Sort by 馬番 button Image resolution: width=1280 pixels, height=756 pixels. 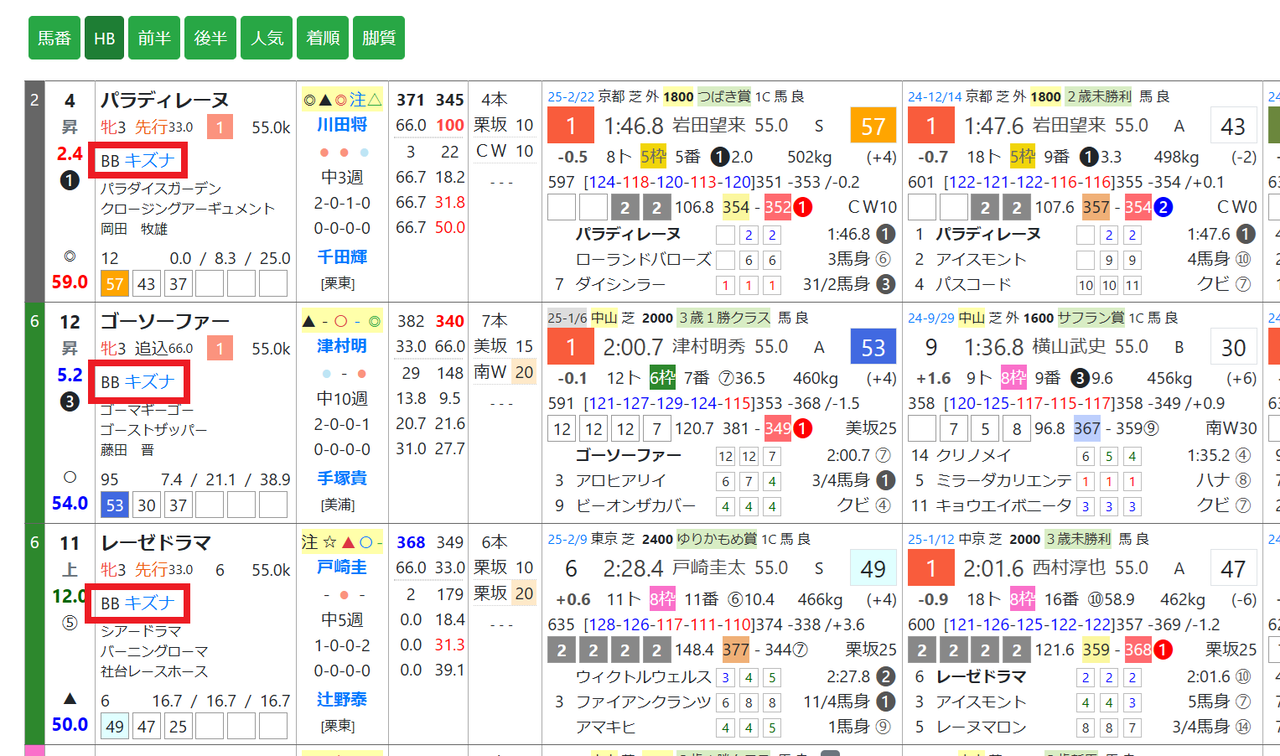tap(54, 38)
